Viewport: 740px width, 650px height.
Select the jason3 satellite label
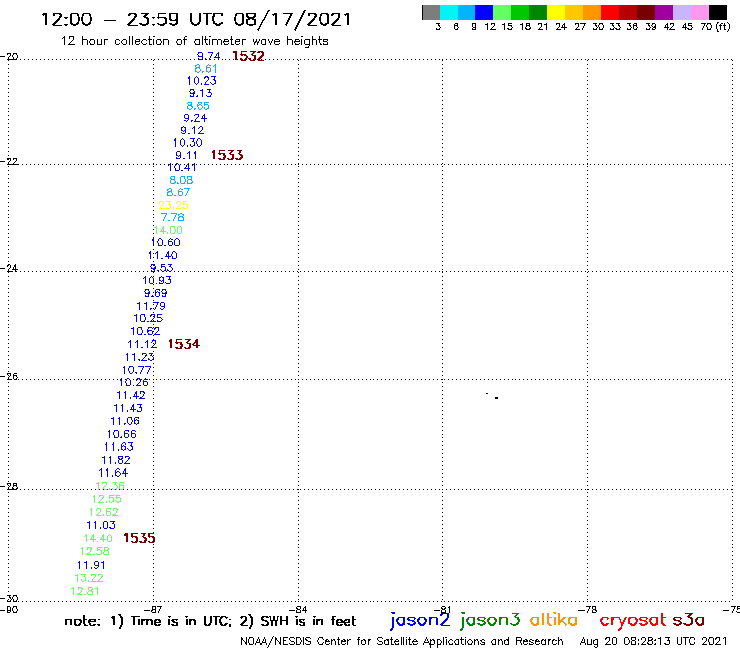490,620
